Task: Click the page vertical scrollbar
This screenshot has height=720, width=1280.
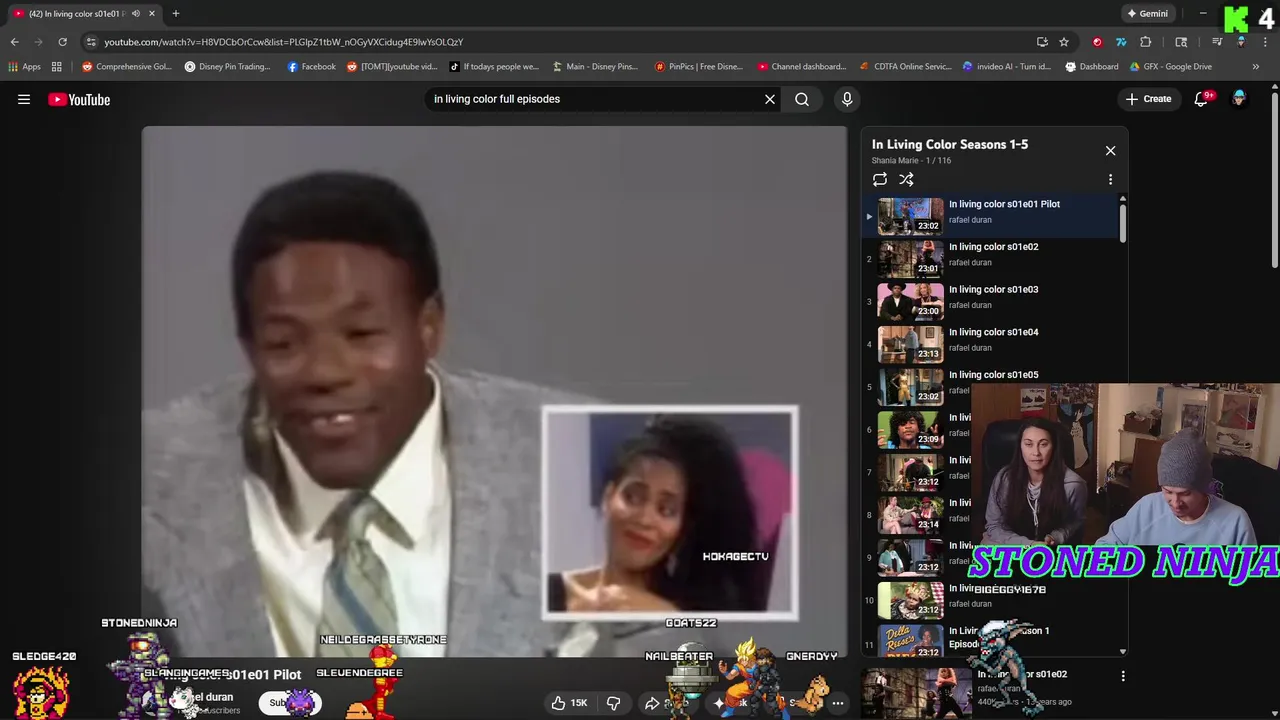Action: pyautogui.click(x=1274, y=180)
